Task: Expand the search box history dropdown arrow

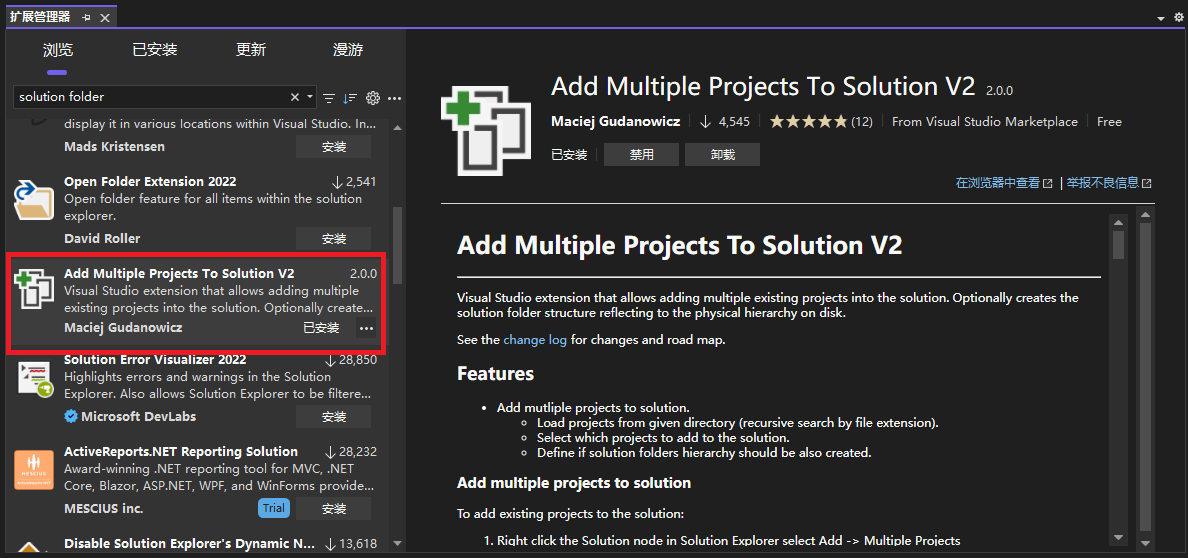Action: [310, 97]
